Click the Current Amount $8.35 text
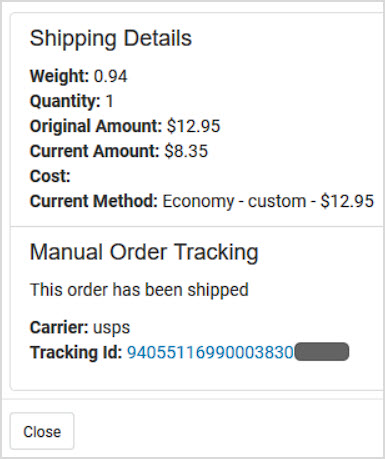Screen dimensions: 385x459 [119, 151]
